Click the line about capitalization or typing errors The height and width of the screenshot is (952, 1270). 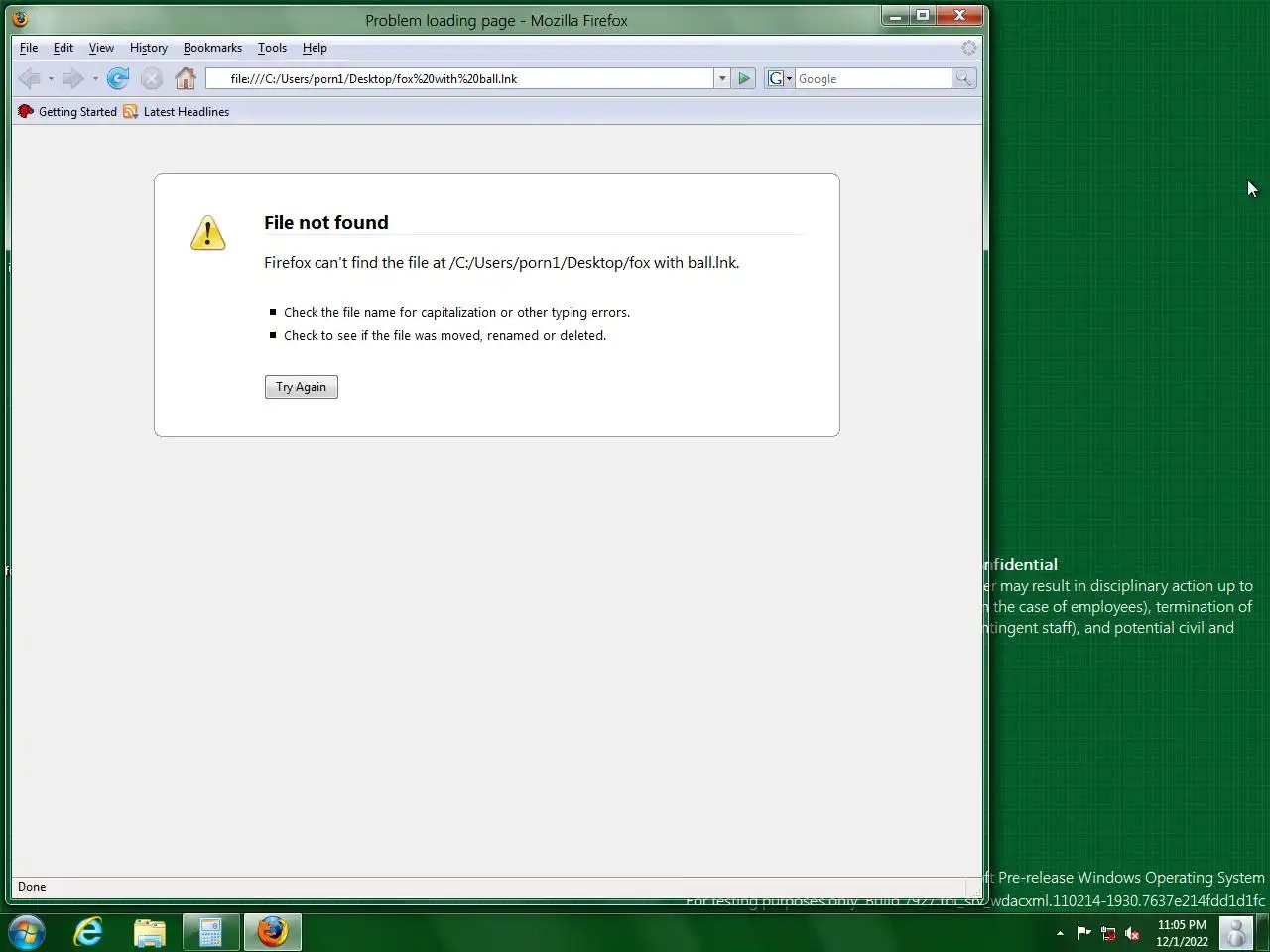(x=456, y=312)
